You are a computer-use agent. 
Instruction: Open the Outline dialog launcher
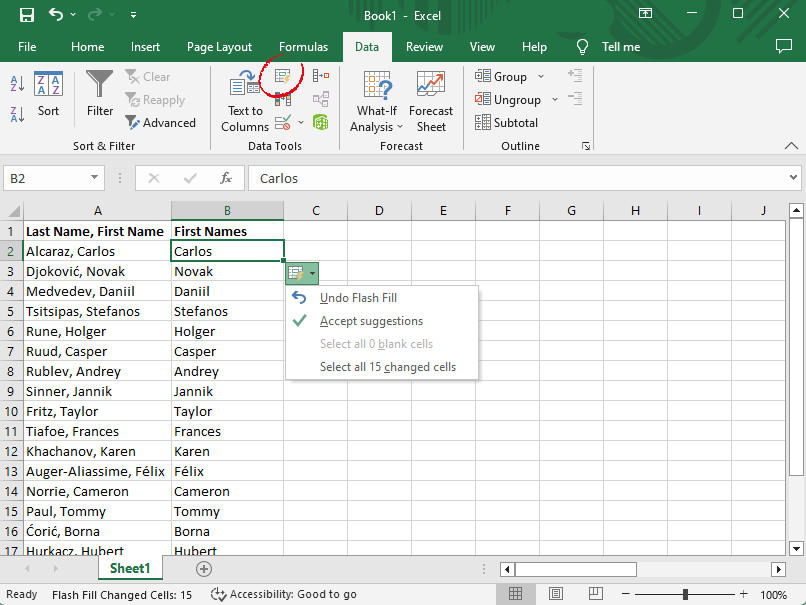[585, 146]
